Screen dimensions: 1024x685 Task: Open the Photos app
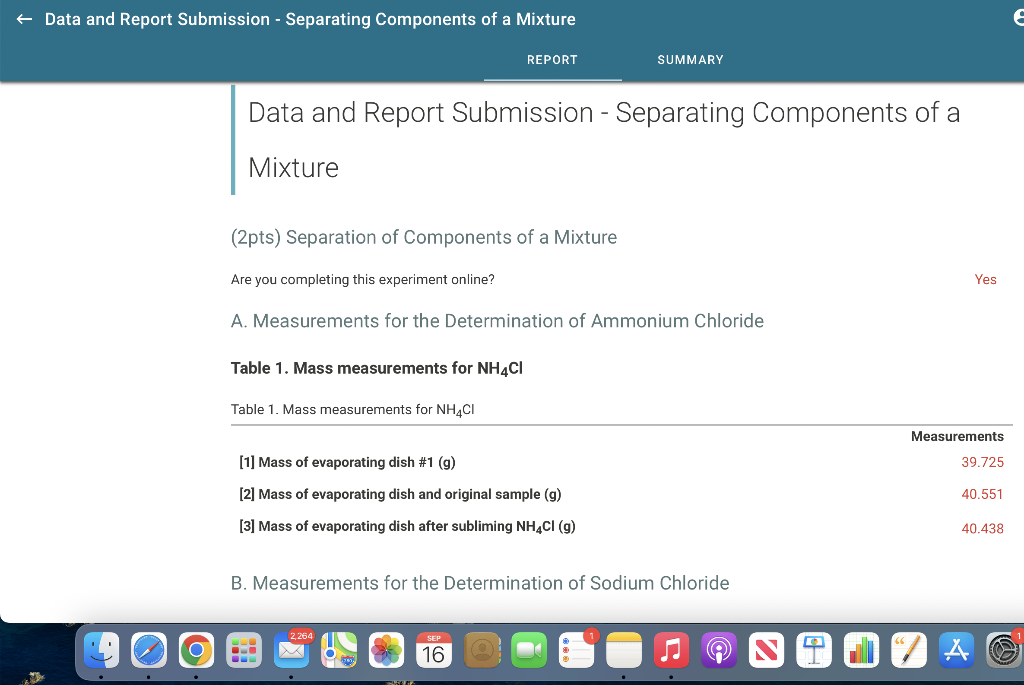pos(387,650)
